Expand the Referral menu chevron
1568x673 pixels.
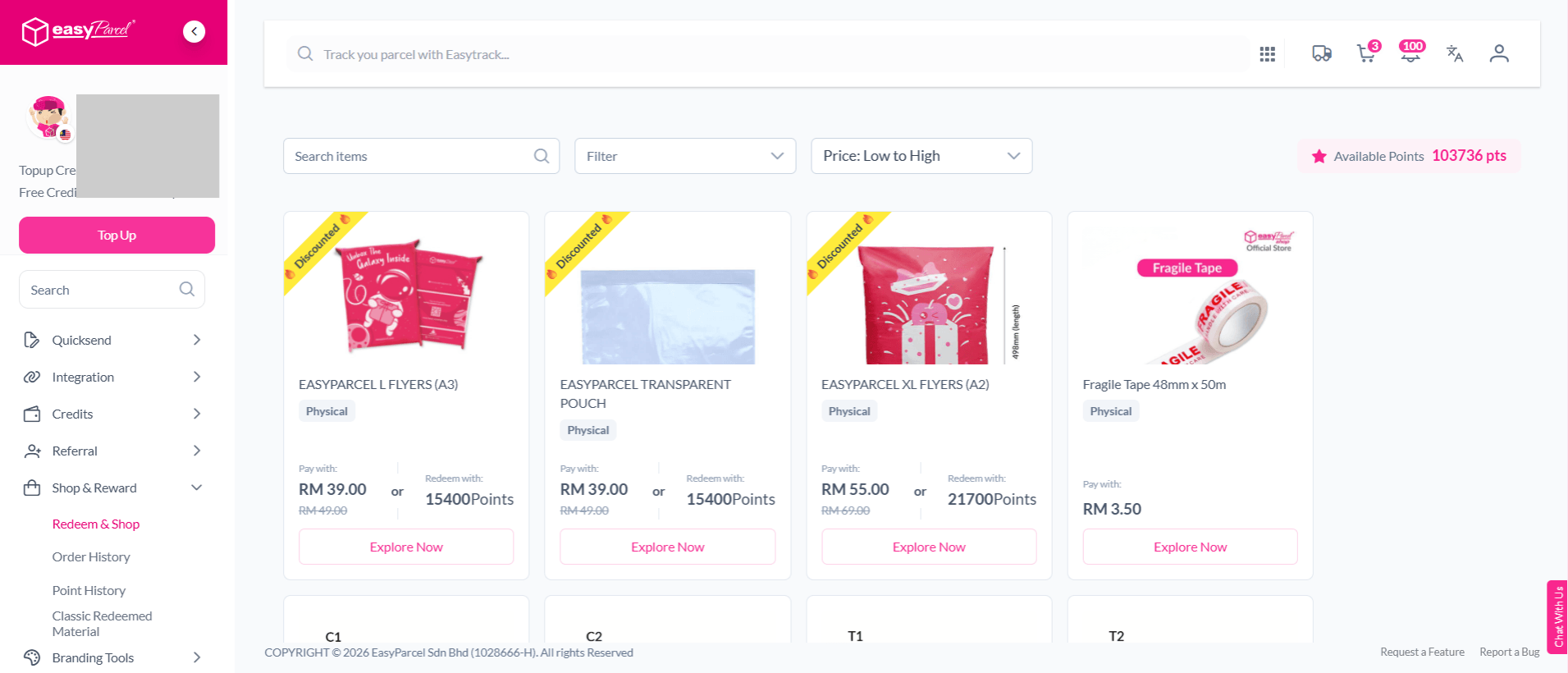197,451
